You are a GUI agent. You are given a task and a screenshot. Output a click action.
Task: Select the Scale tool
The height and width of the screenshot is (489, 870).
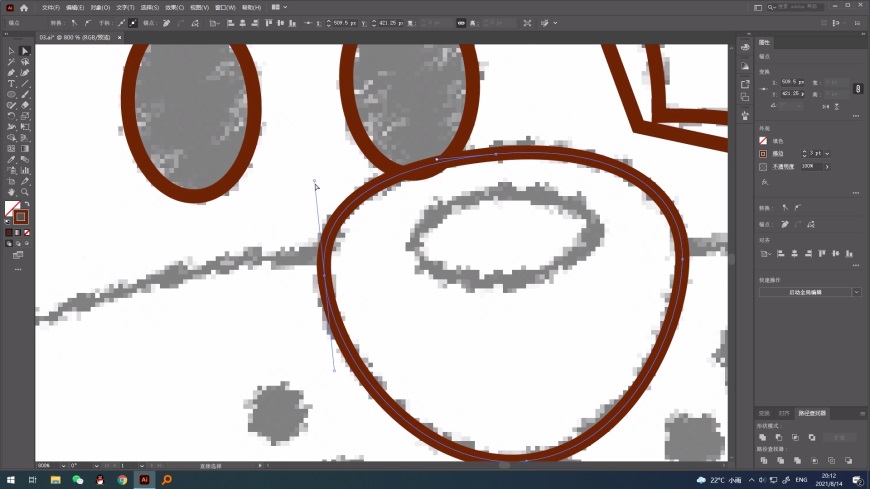point(24,116)
